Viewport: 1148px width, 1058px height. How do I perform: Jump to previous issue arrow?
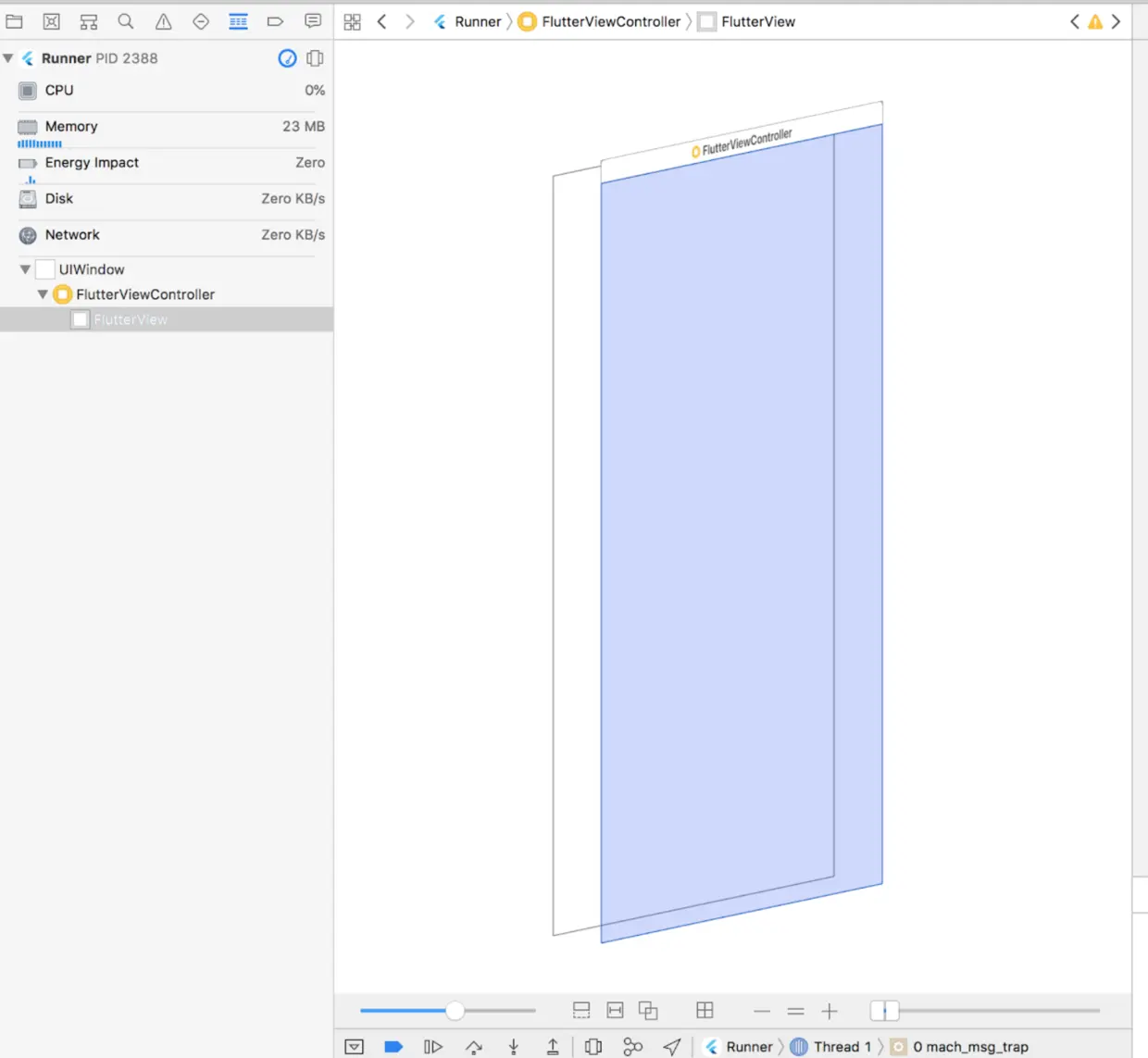tap(1075, 21)
